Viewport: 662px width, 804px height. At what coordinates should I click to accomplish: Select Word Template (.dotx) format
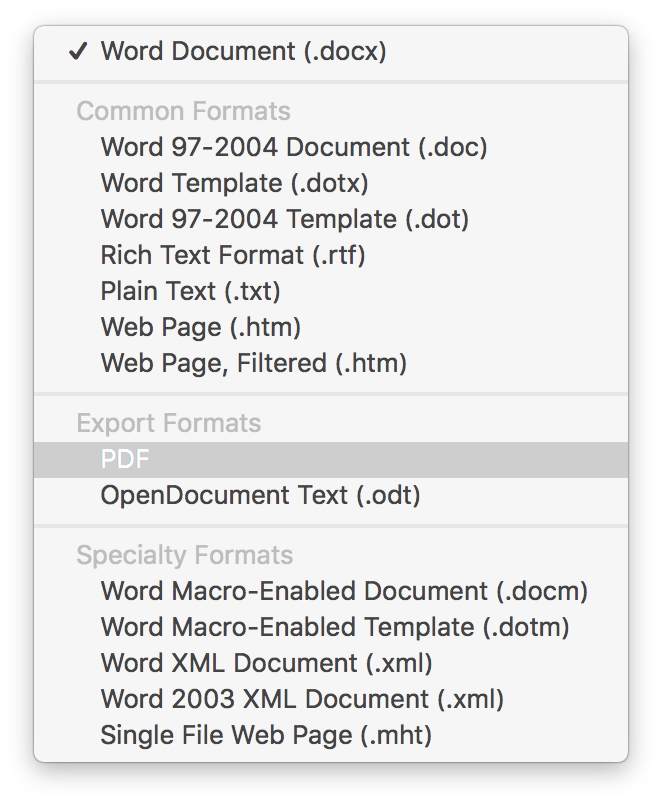click(331, 183)
